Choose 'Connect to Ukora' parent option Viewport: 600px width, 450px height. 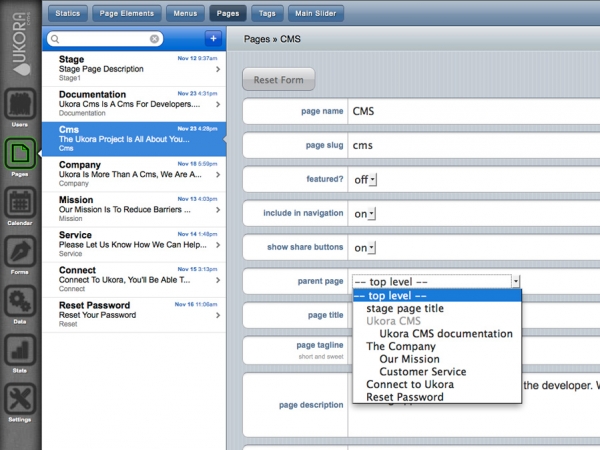click(x=437, y=384)
